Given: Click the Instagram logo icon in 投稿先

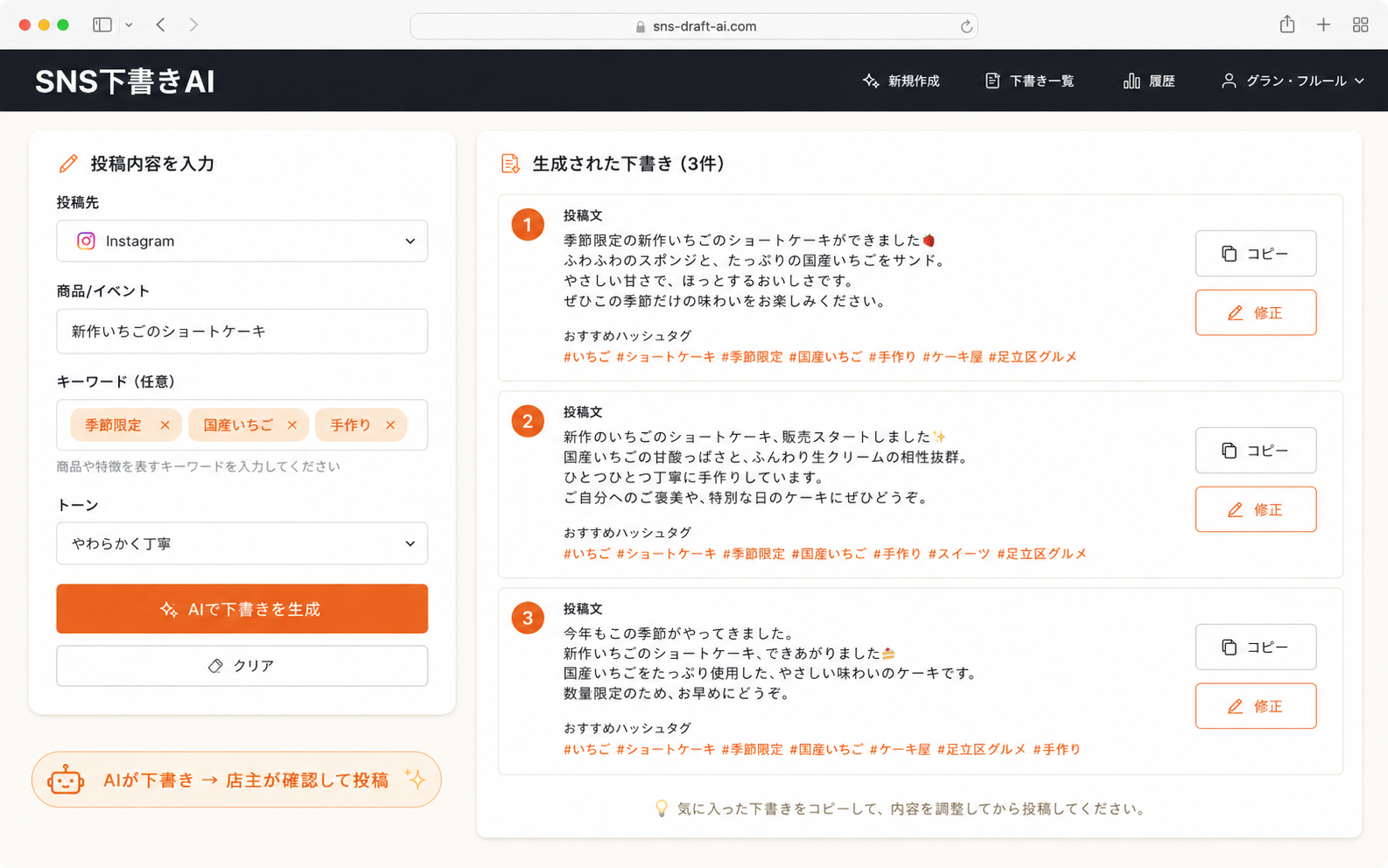Looking at the screenshot, I should (86, 241).
